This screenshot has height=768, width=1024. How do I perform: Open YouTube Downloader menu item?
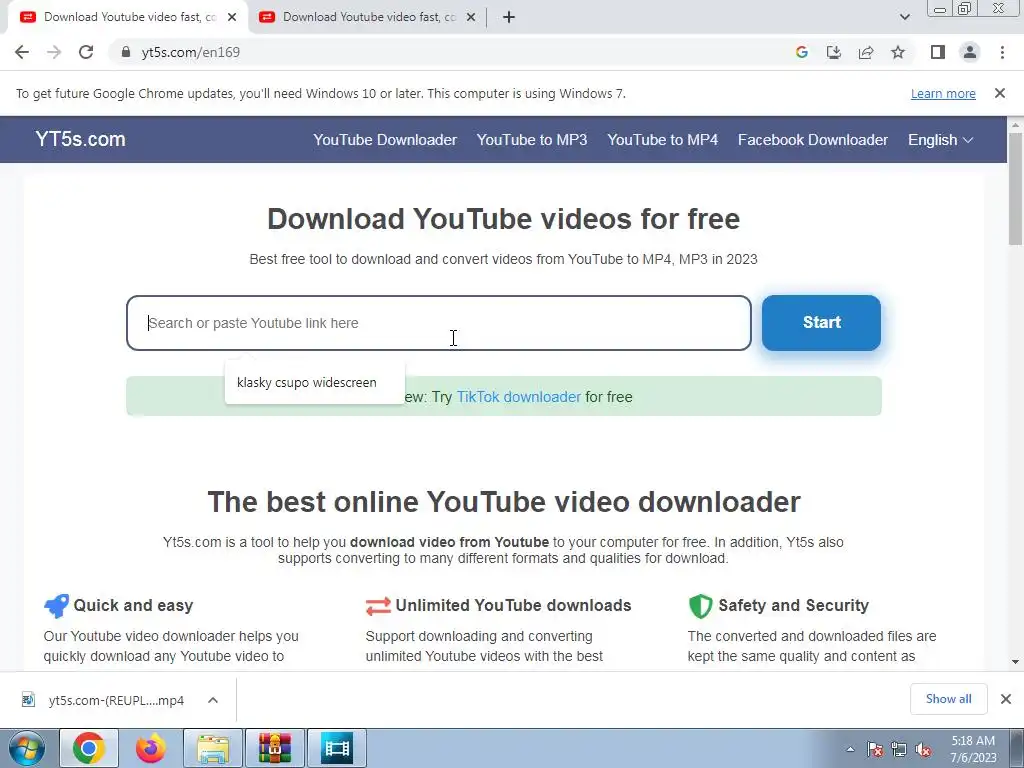click(x=385, y=140)
